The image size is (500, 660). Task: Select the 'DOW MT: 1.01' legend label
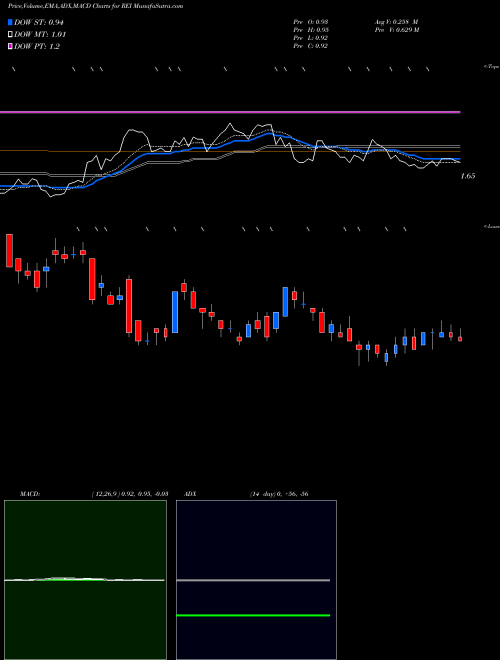[x=40, y=35]
